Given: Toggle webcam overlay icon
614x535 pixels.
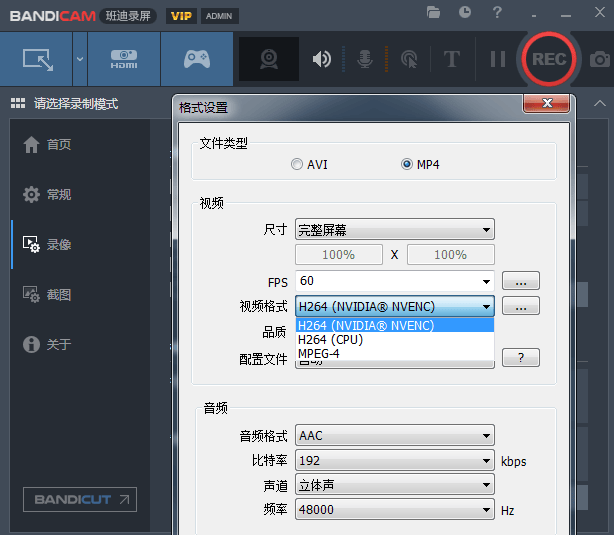Looking at the screenshot, I should [269, 59].
